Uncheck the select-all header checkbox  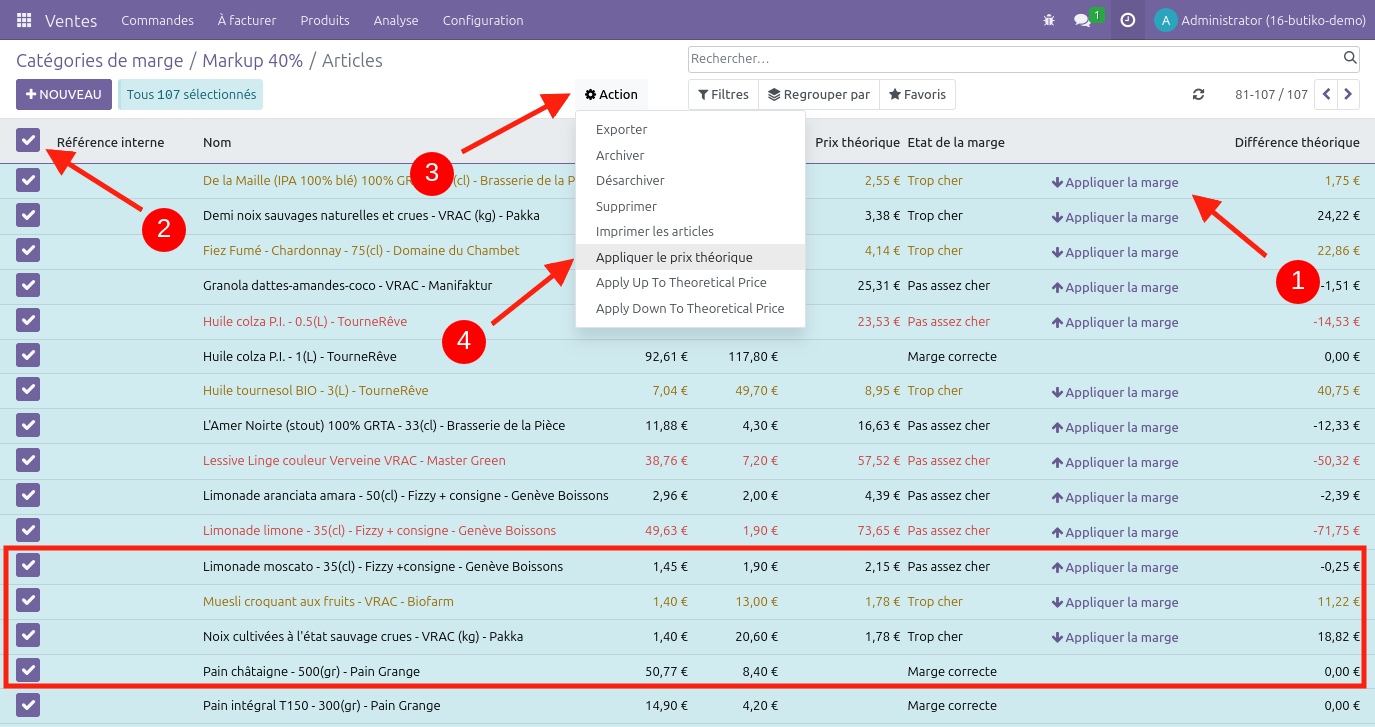(x=28, y=141)
